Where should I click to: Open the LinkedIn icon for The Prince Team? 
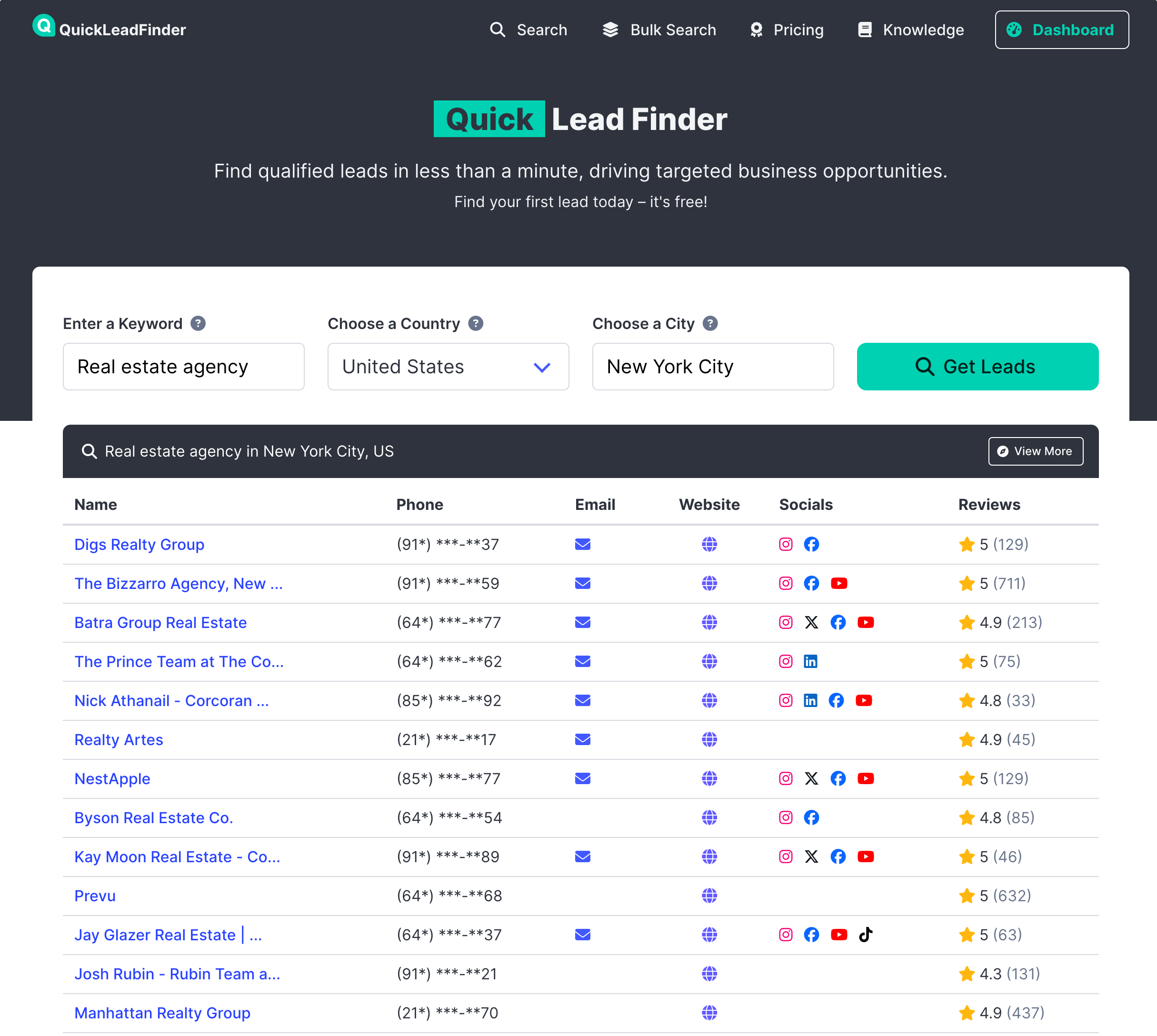pyautogui.click(x=810, y=661)
